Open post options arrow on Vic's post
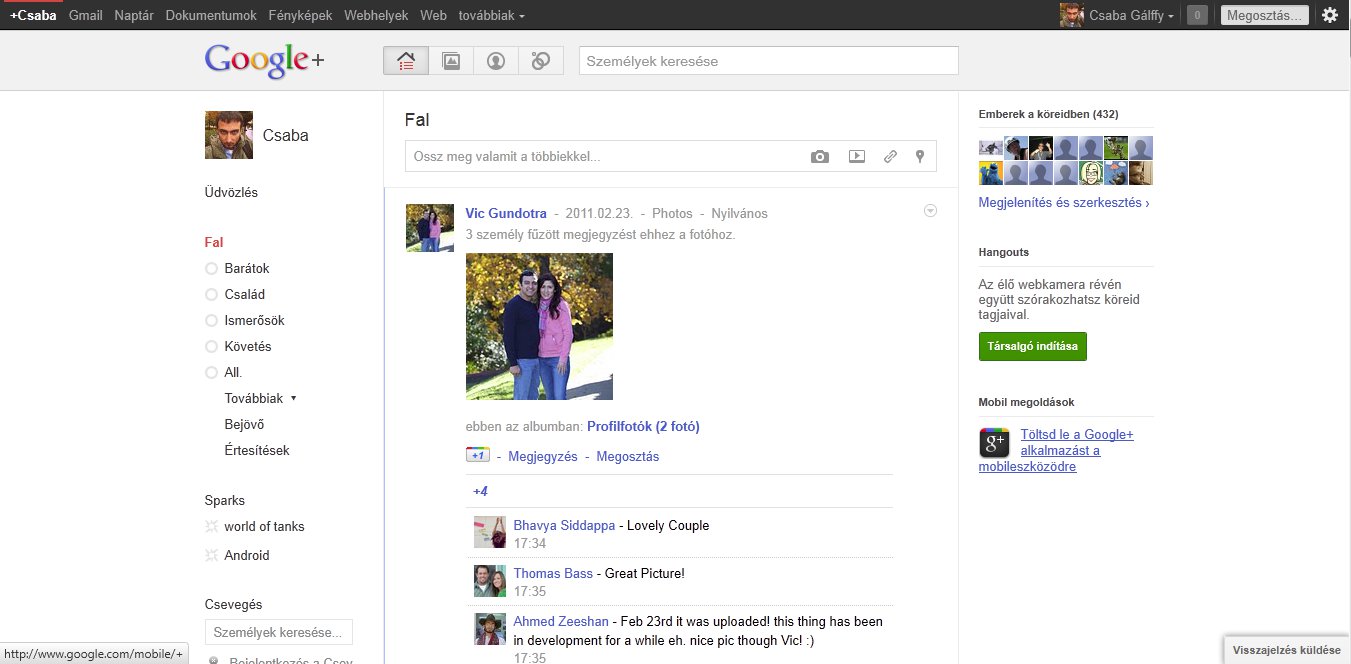The height and width of the screenshot is (664, 1351). (x=931, y=210)
